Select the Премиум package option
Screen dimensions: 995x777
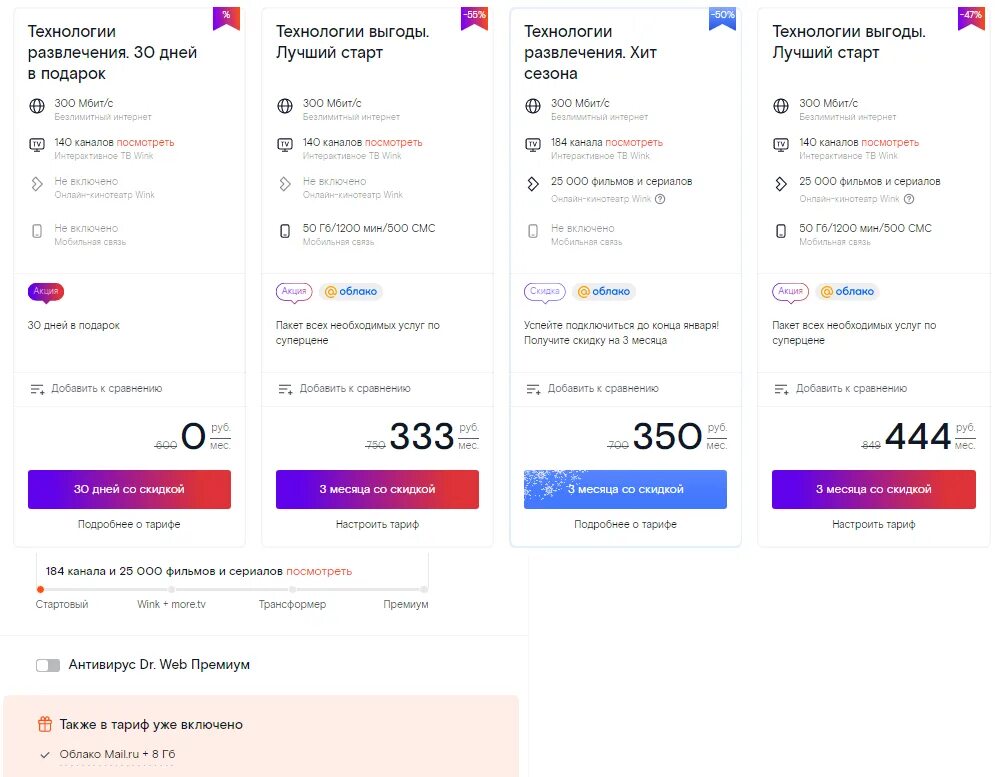click(405, 604)
